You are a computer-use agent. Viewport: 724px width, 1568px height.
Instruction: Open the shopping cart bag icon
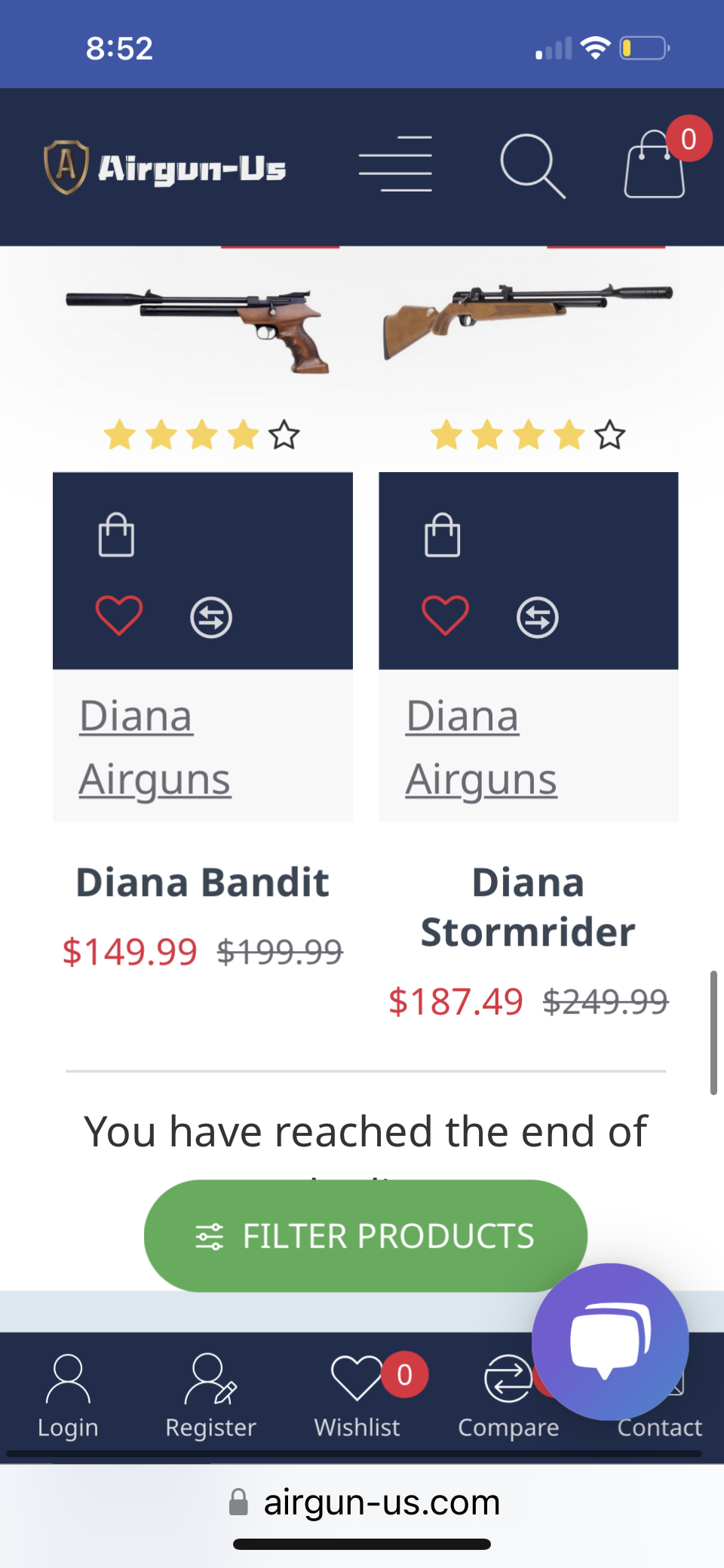coord(655,164)
